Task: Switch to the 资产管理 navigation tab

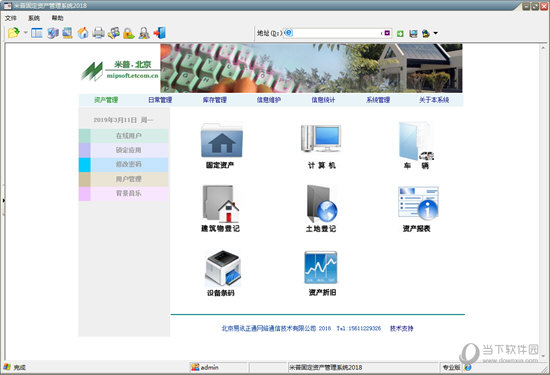Action: pos(106,100)
